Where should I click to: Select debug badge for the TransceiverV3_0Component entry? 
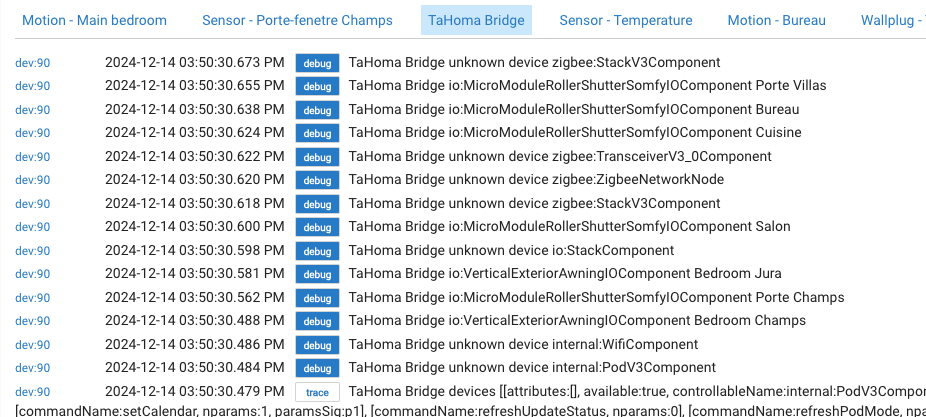coord(317,157)
